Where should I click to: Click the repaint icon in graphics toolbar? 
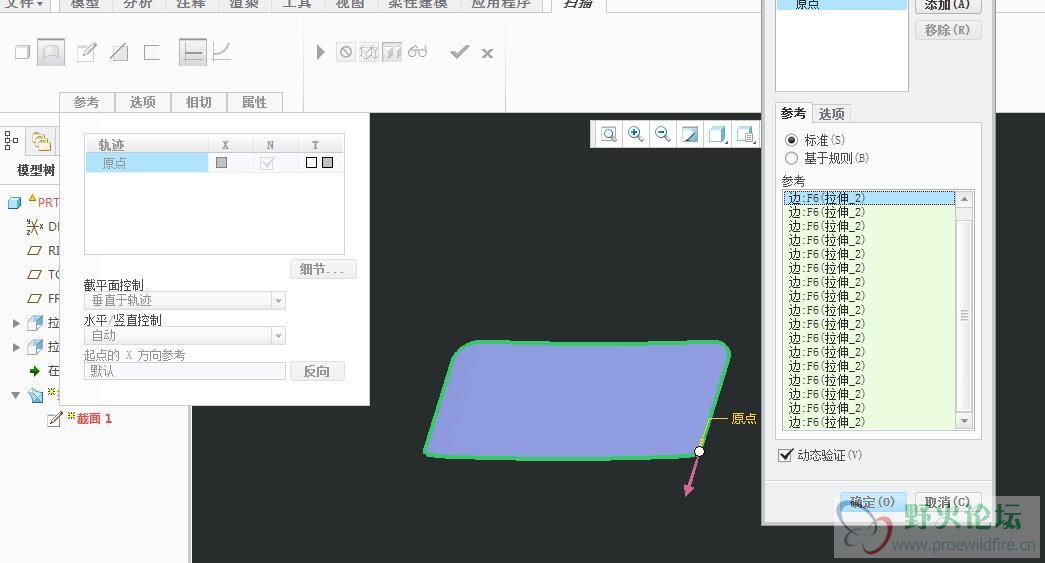[x=690, y=135]
